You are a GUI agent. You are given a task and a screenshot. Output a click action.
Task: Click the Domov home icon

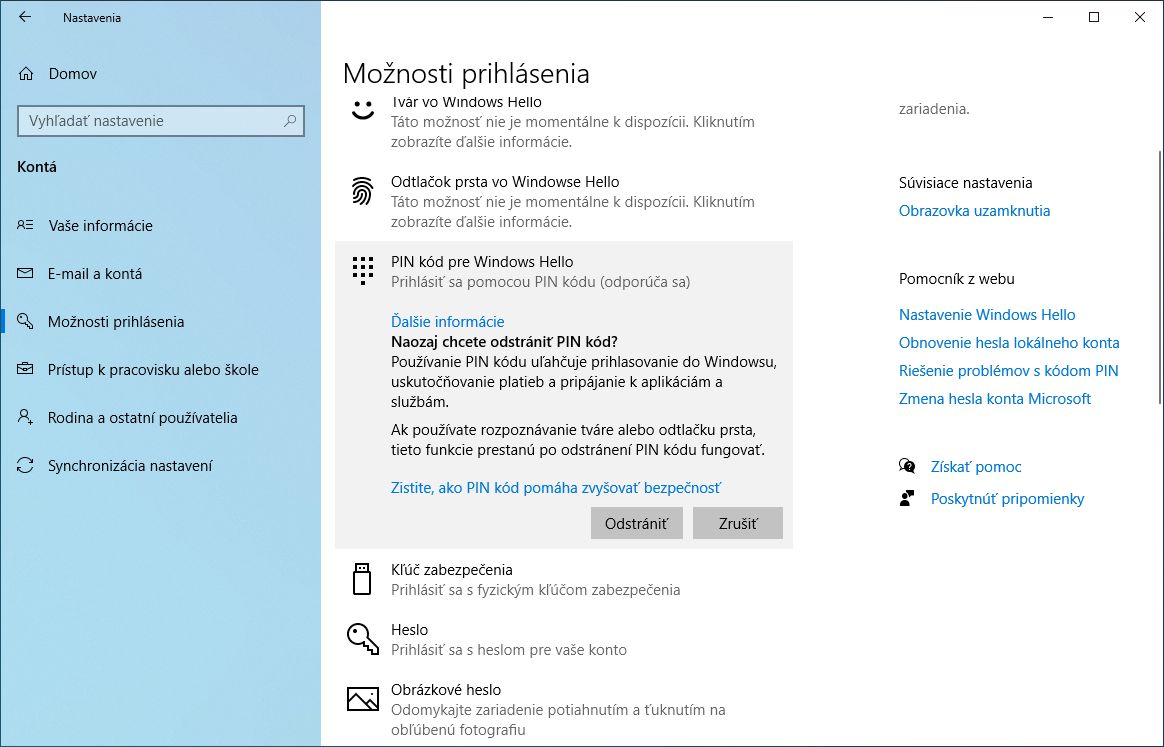tap(26, 74)
